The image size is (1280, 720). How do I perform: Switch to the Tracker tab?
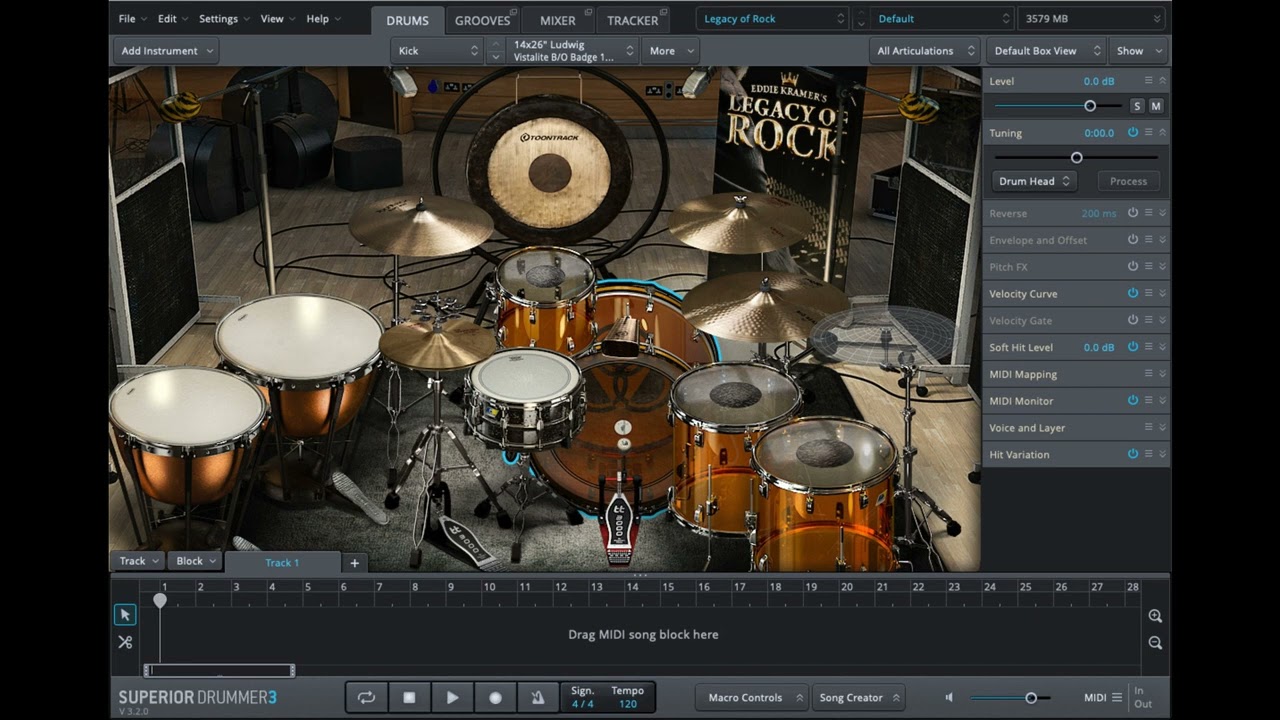[x=633, y=20]
